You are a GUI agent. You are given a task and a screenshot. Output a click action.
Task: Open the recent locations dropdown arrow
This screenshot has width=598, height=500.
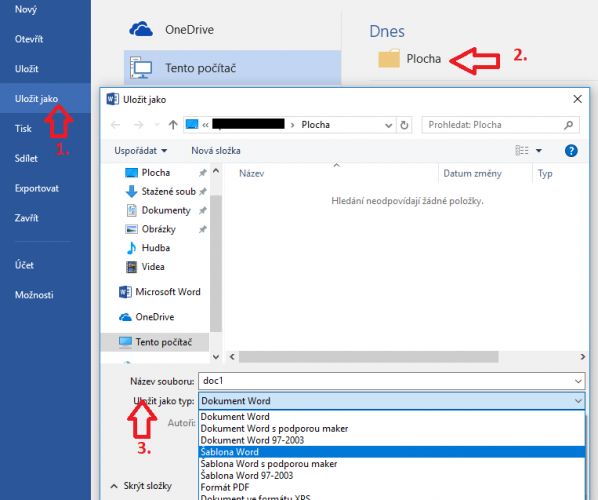click(157, 125)
